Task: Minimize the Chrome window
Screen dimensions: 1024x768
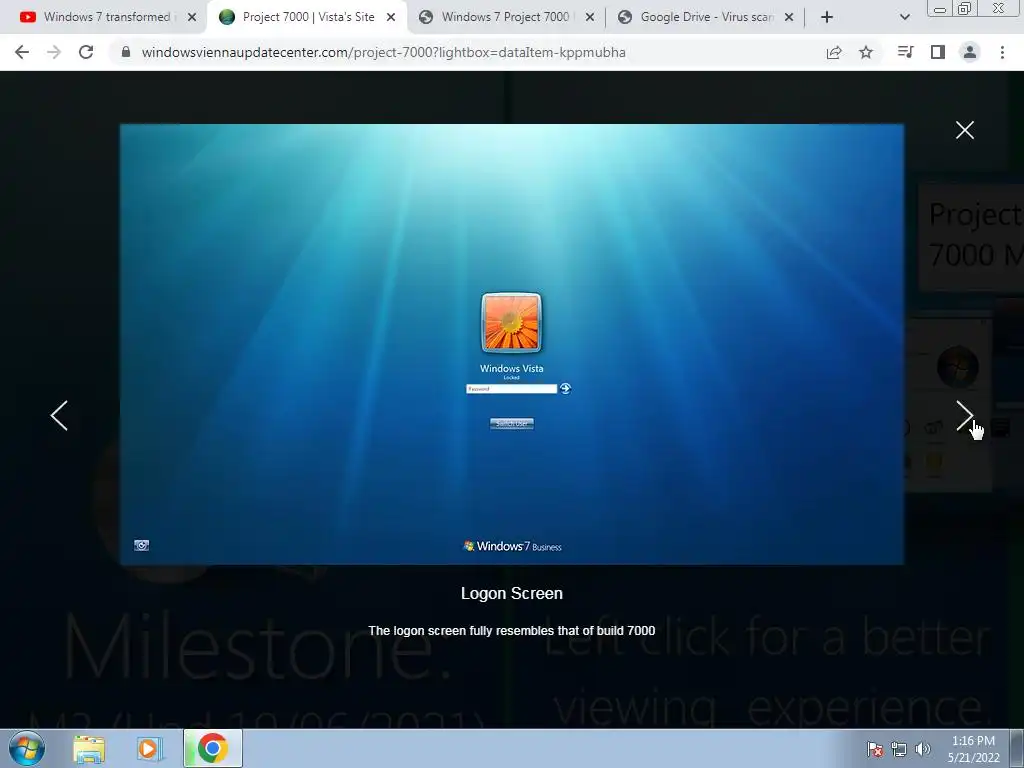Action: pos(940,9)
